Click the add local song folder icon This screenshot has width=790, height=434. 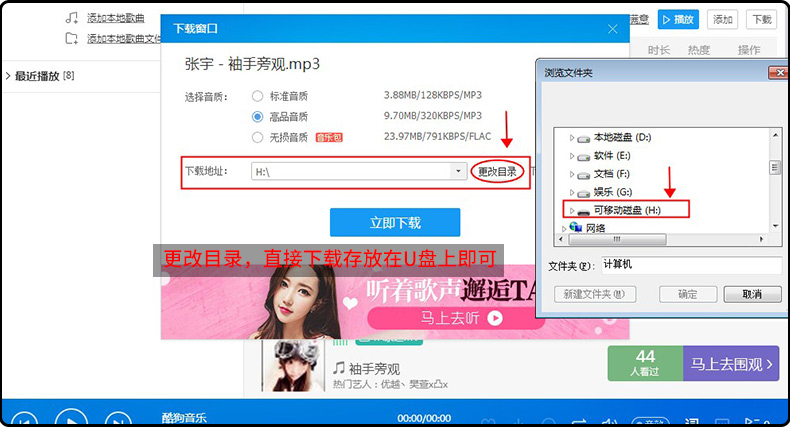71,39
